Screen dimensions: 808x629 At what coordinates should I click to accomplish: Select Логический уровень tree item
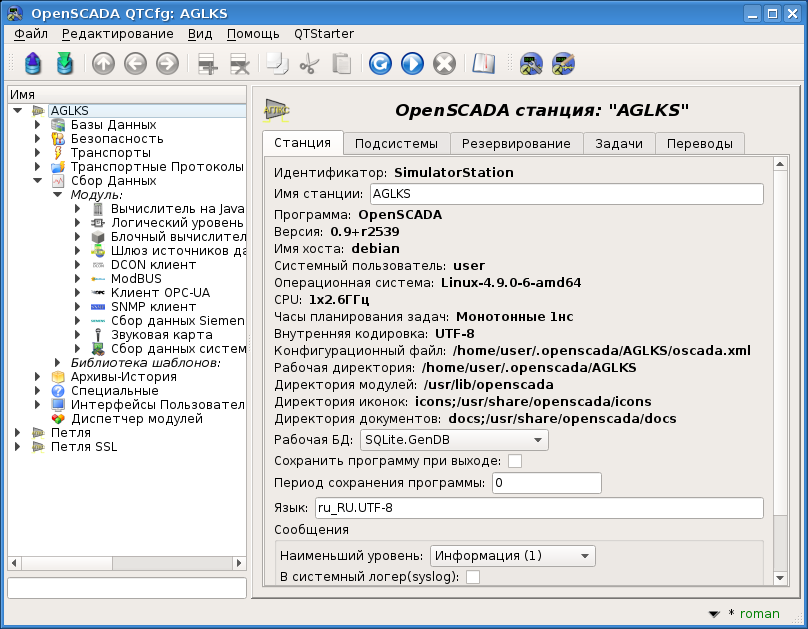pyautogui.click(x=177, y=223)
